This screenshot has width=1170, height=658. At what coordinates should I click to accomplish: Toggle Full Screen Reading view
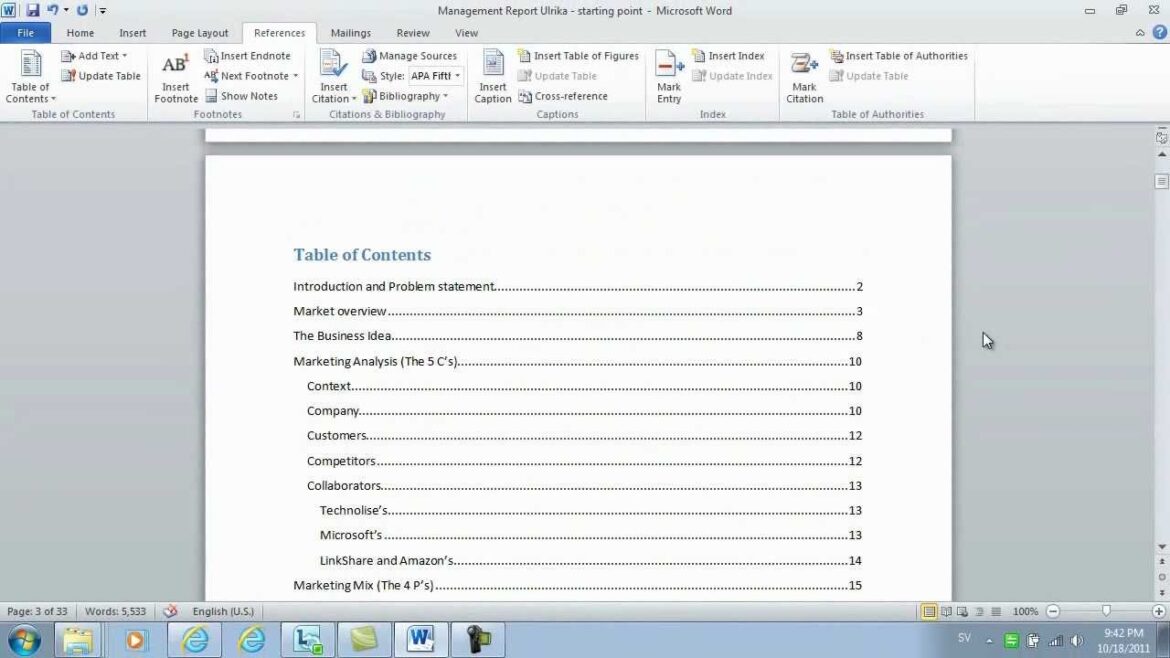coord(946,611)
